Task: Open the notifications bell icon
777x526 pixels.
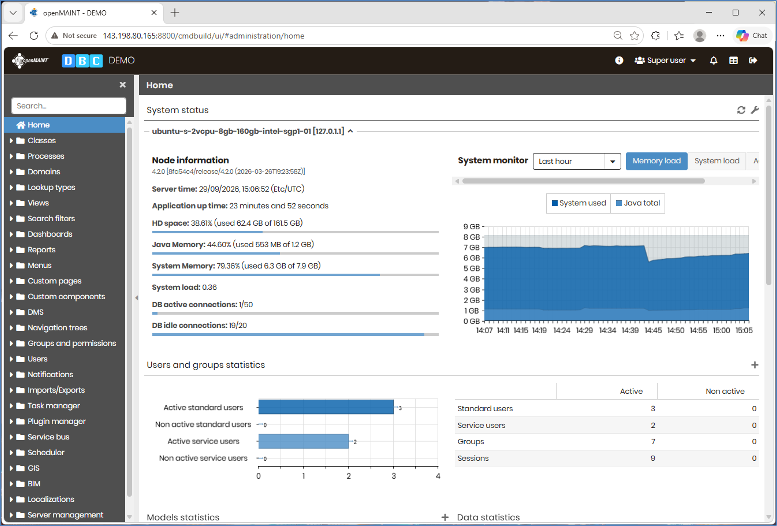Action: click(x=714, y=60)
